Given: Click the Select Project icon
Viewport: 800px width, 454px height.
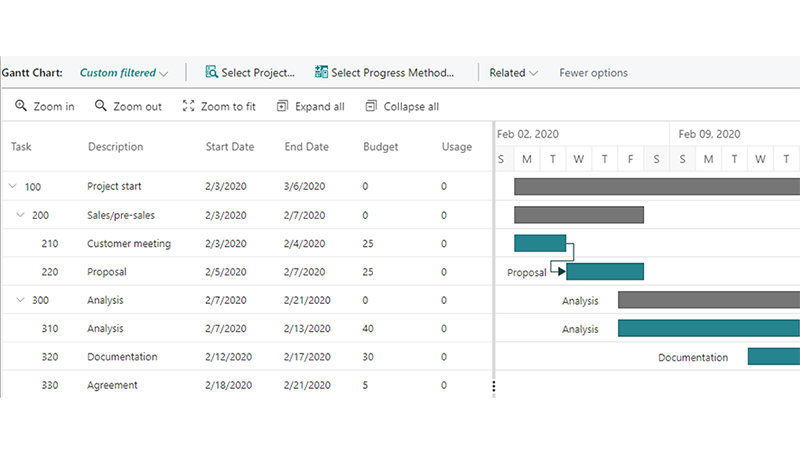Looking at the screenshot, I should click(x=211, y=72).
